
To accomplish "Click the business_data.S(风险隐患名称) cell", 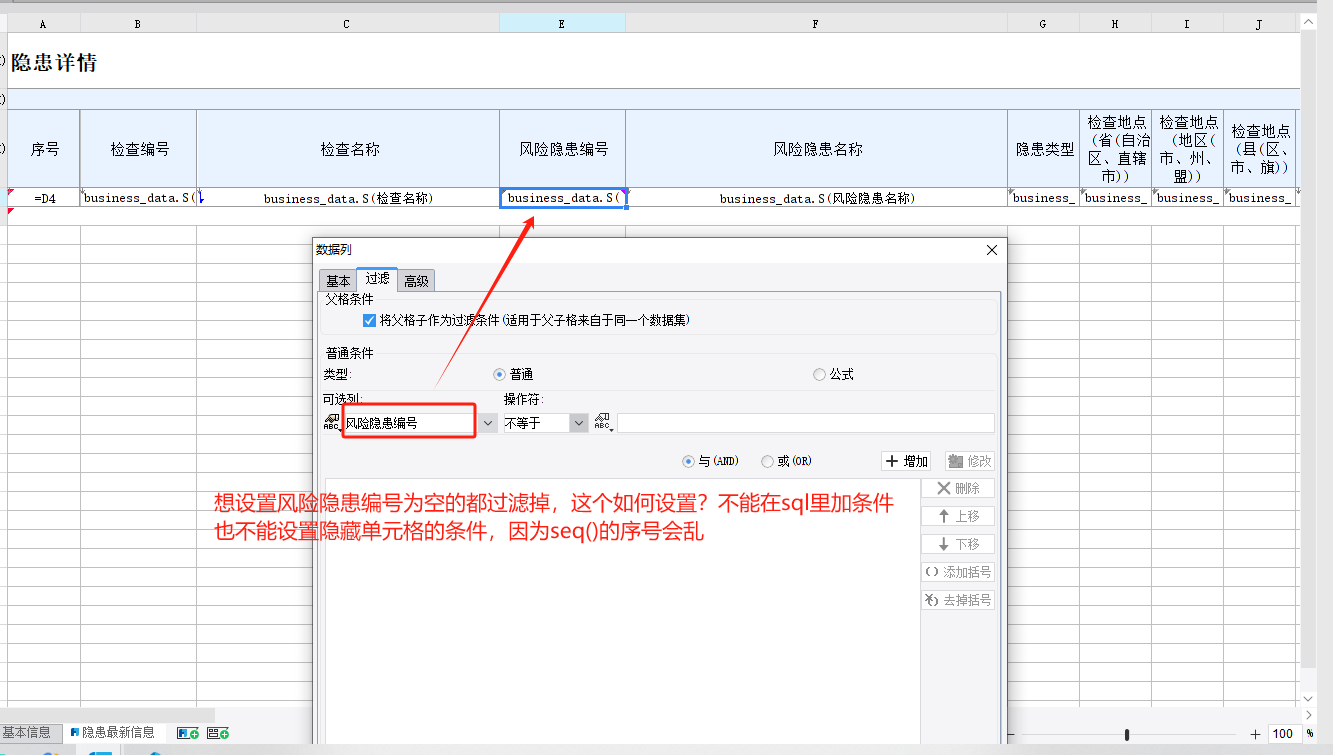I will tap(817, 198).
